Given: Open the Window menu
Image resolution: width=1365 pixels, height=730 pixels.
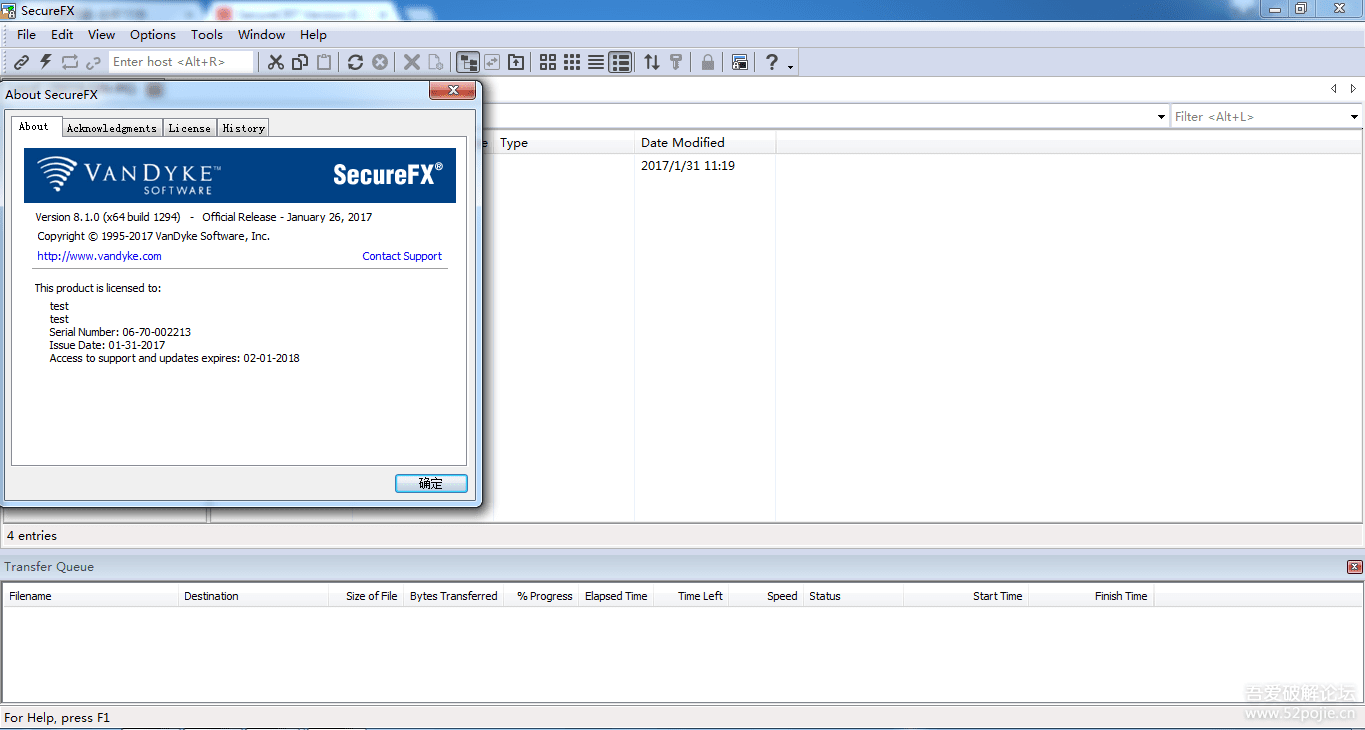Looking at the screenshot, I should (262, 35).
